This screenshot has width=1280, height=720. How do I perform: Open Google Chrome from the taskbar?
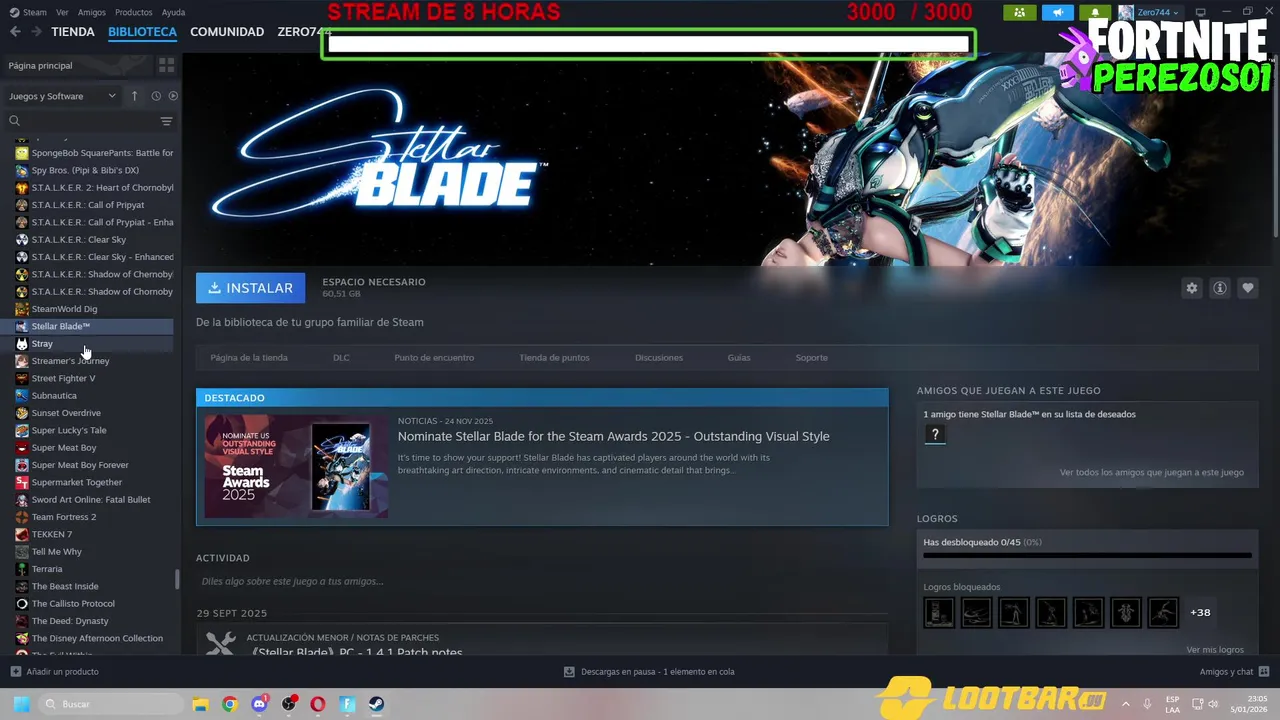[230, 704]
